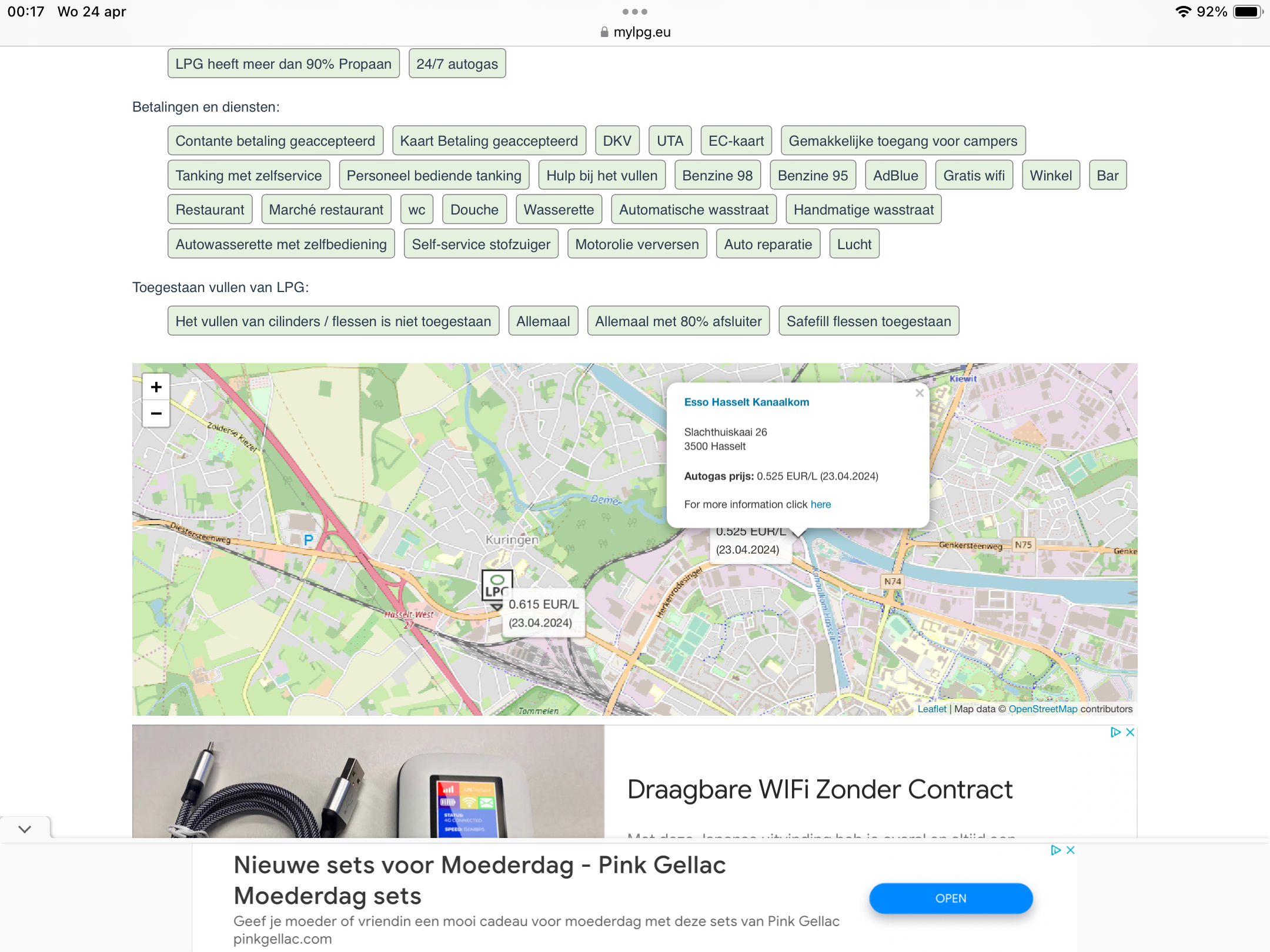Tap the three-dots menu at top
Viewport: 1270px width, 952px height.
pyautogui.click(x=635, y=12)
